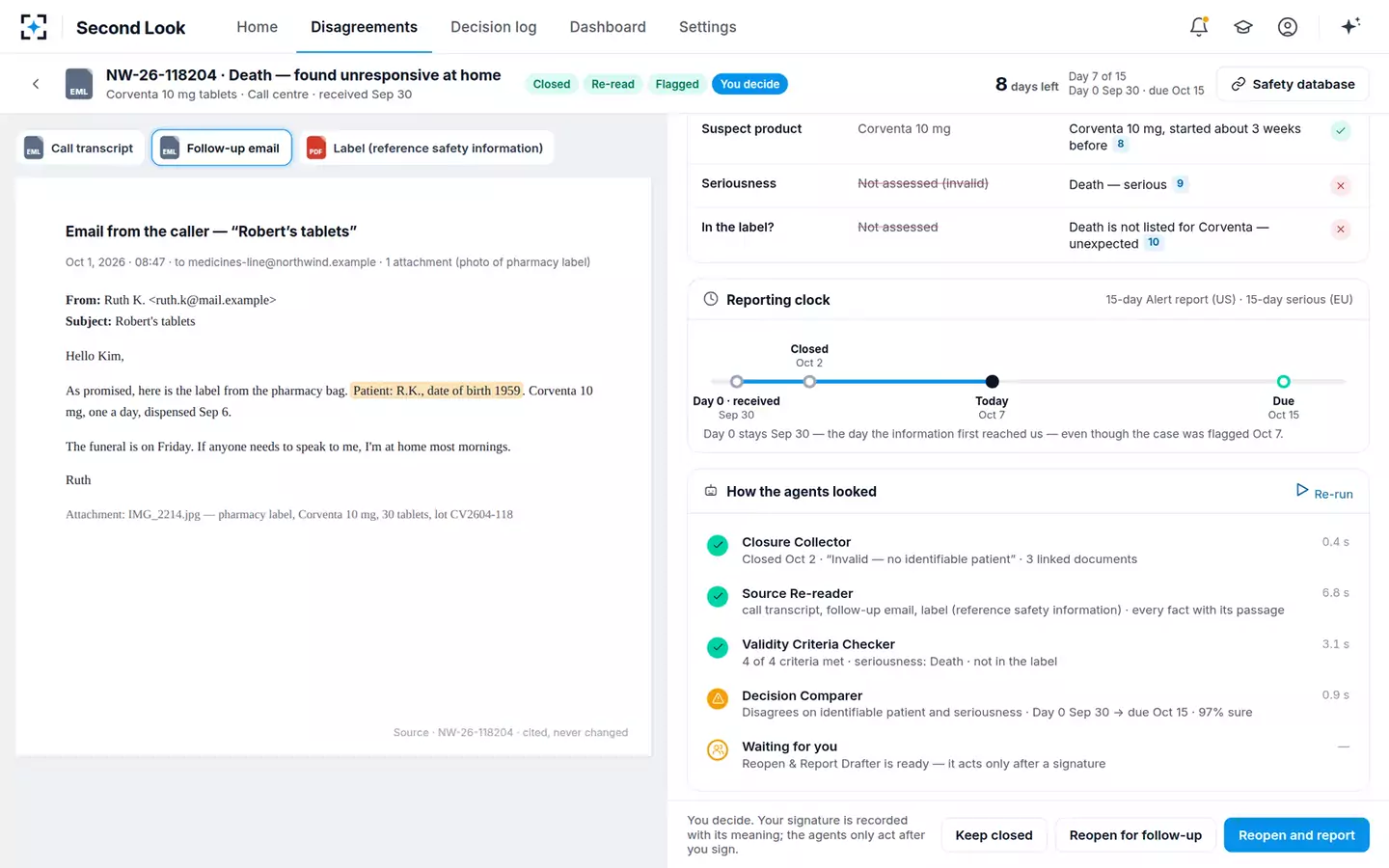Switch to the Decision log tab
Viewport: 1389px width, 868px height.
pos(494,27)
